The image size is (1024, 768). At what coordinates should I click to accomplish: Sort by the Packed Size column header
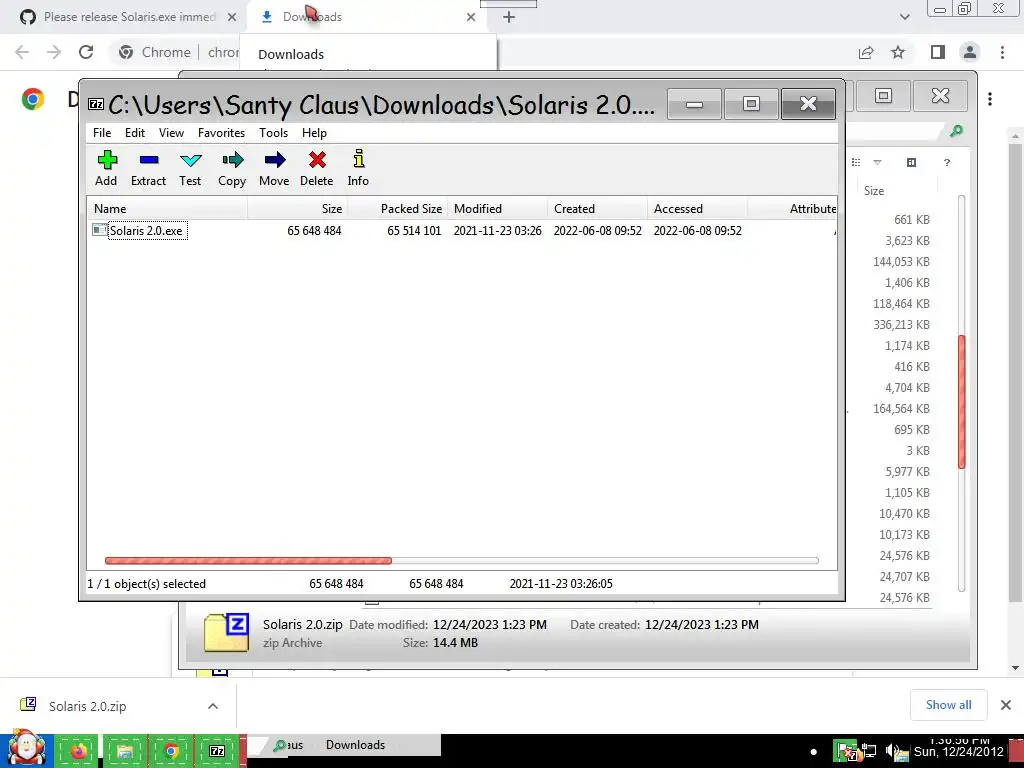(398, 209)
